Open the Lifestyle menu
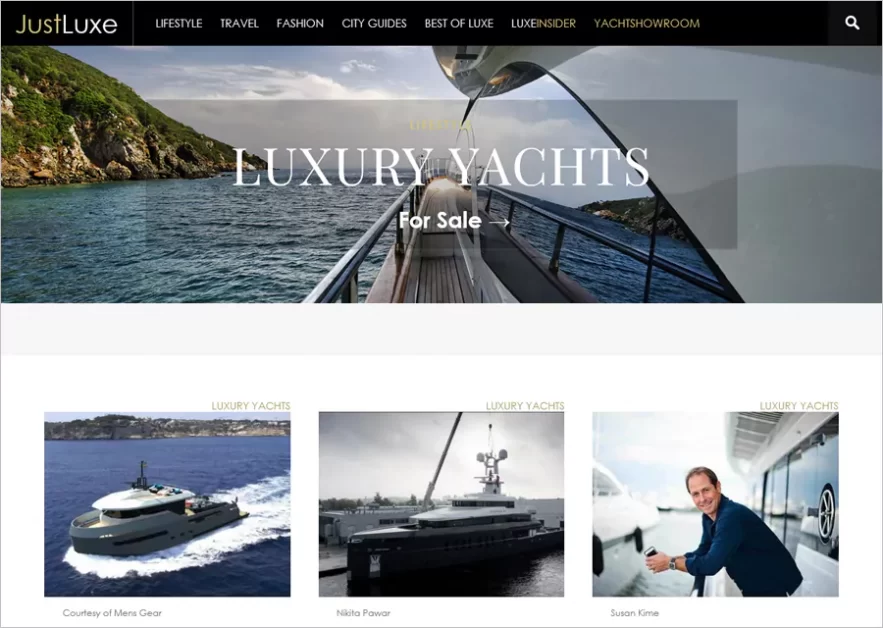The height and width of the screenshot is (628, 883). pos(179,24)
